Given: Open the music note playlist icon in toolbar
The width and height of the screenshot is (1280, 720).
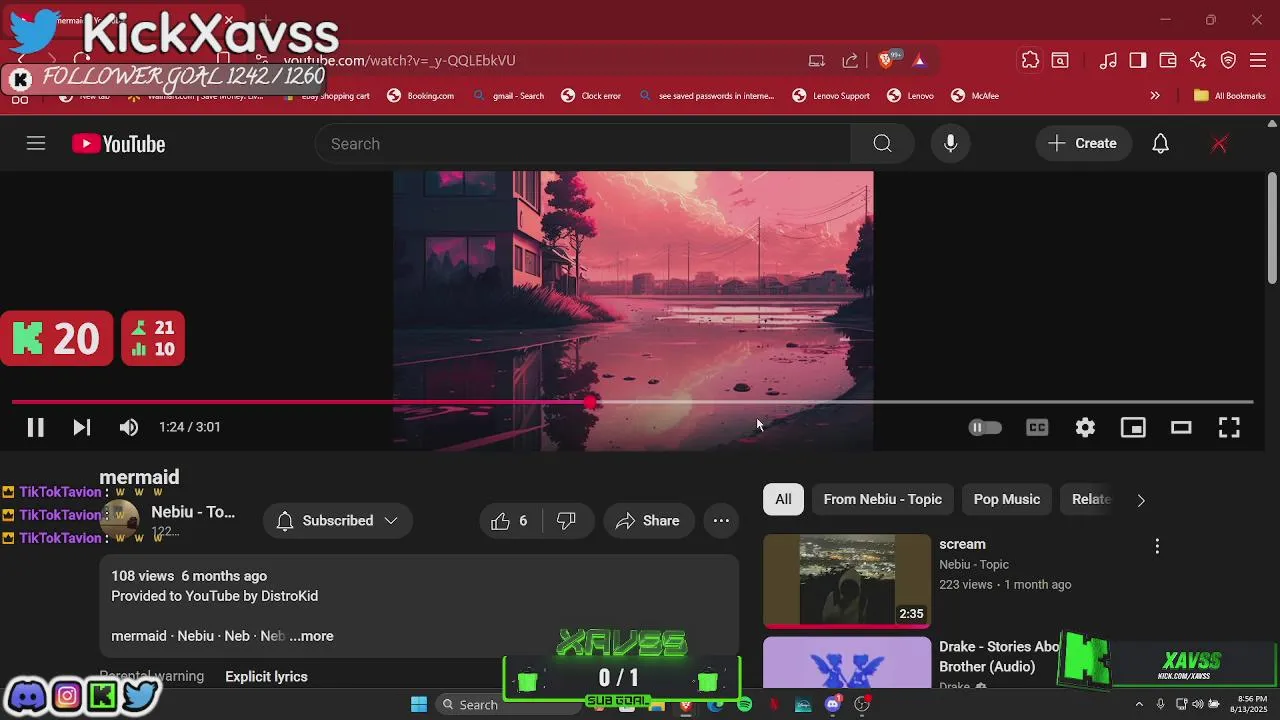Looking at the screenshot, I should (x=1108, y=61).
